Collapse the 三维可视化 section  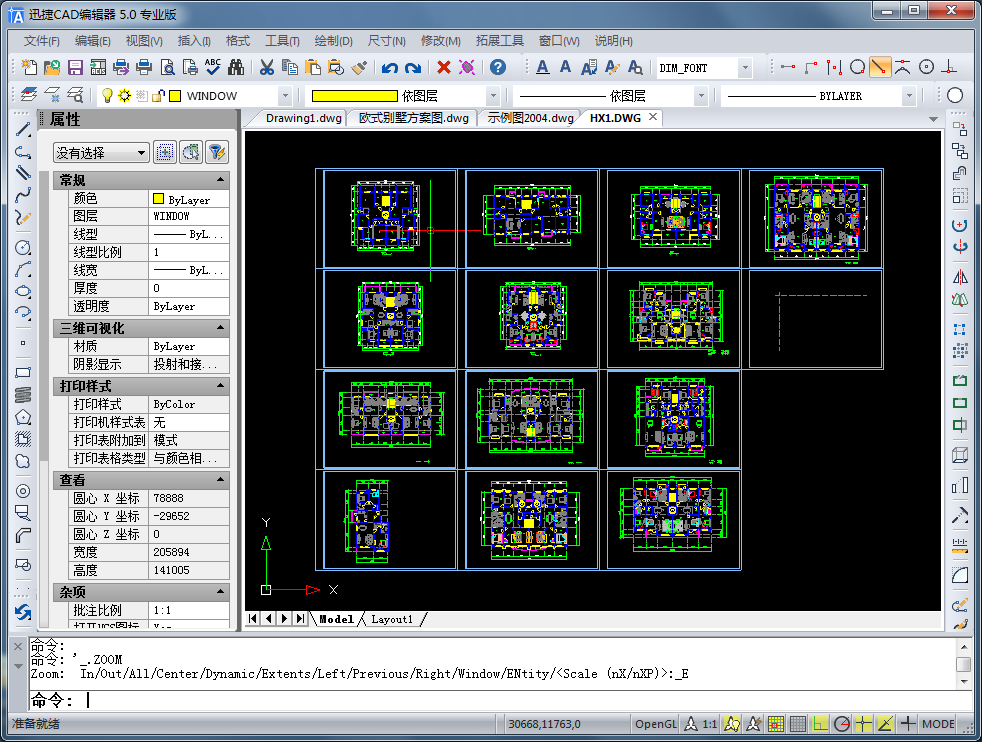220,327
